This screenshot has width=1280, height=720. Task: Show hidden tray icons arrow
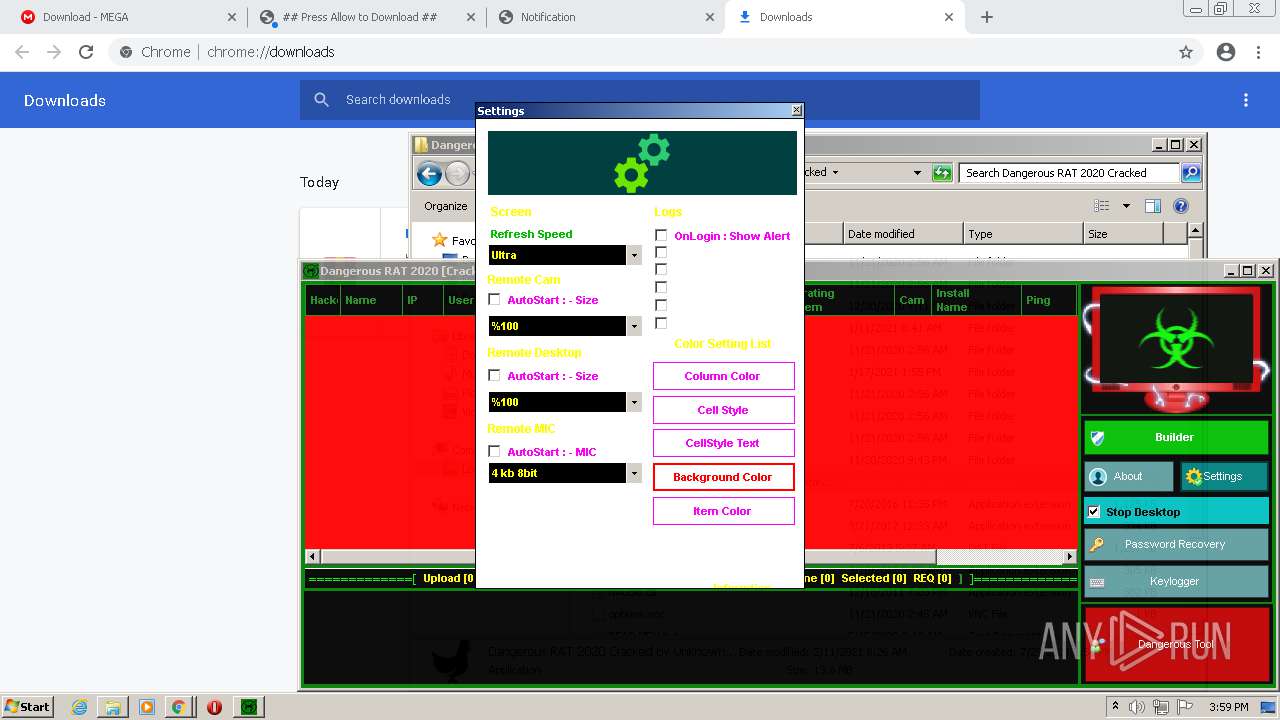click(x=1117, y=707)
